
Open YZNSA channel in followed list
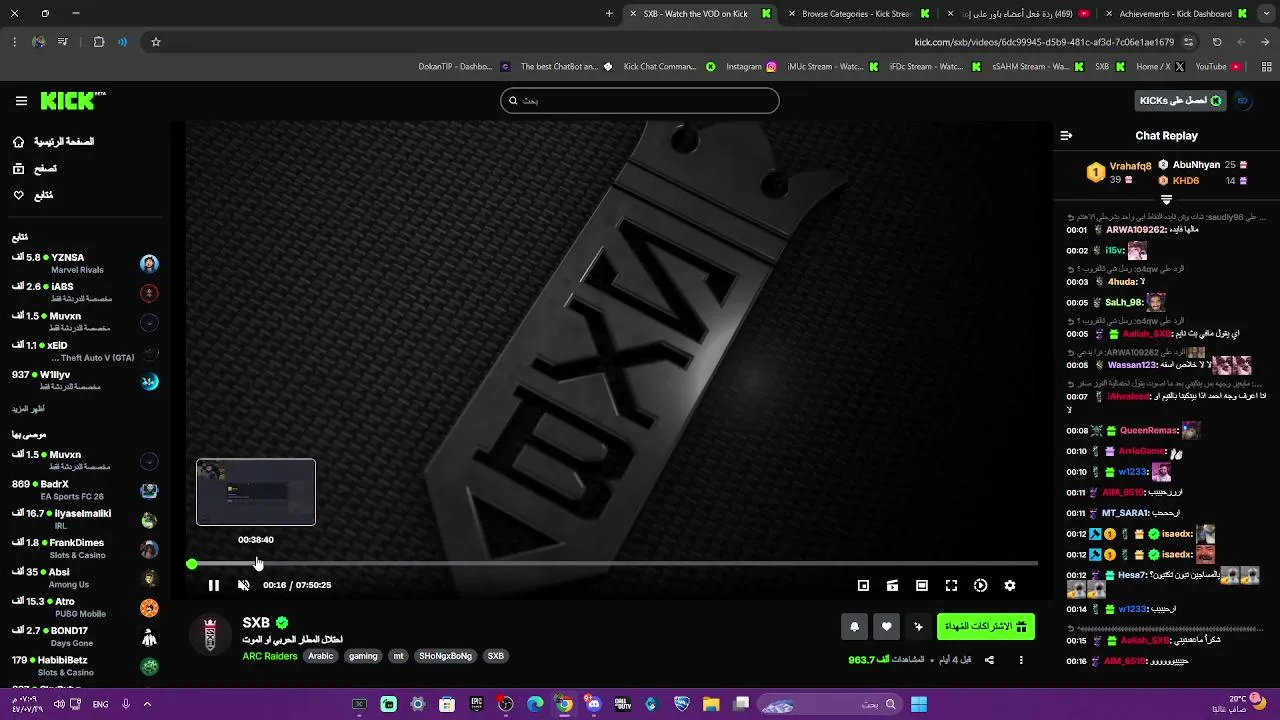coord(85,264)
